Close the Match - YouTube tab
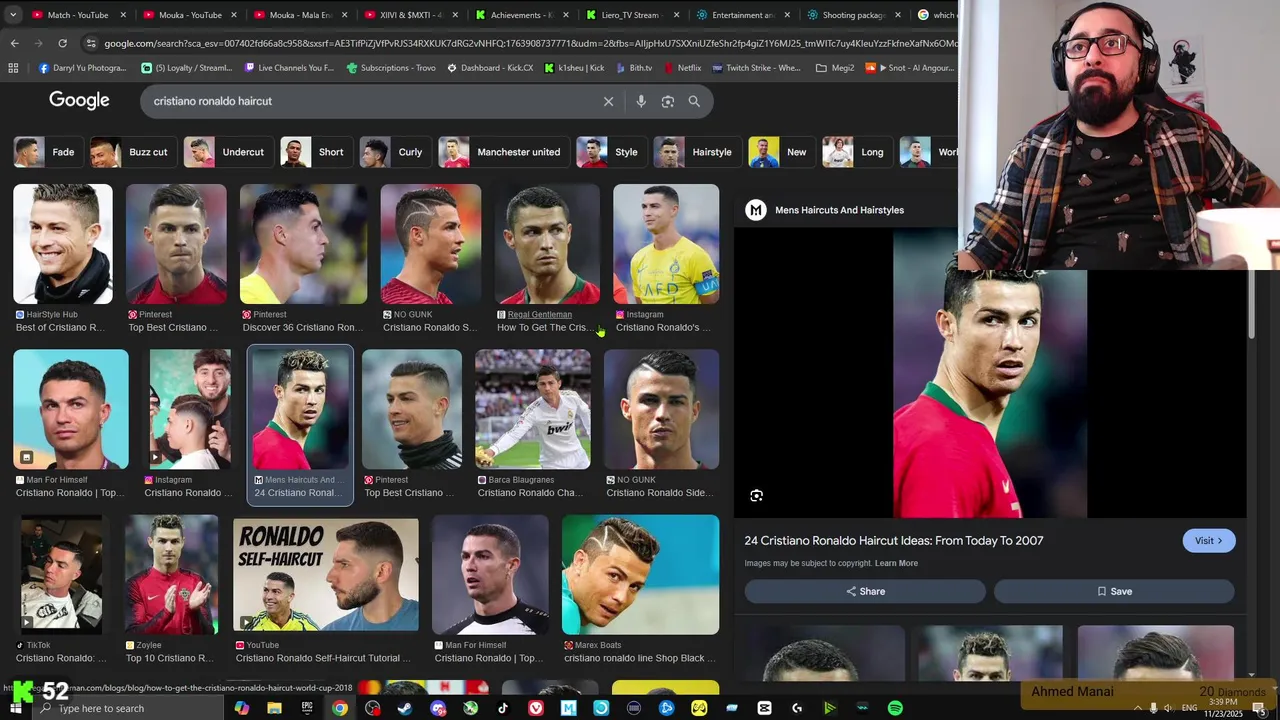Viewport: 1280px width, 720px height. tap(124, 15)
